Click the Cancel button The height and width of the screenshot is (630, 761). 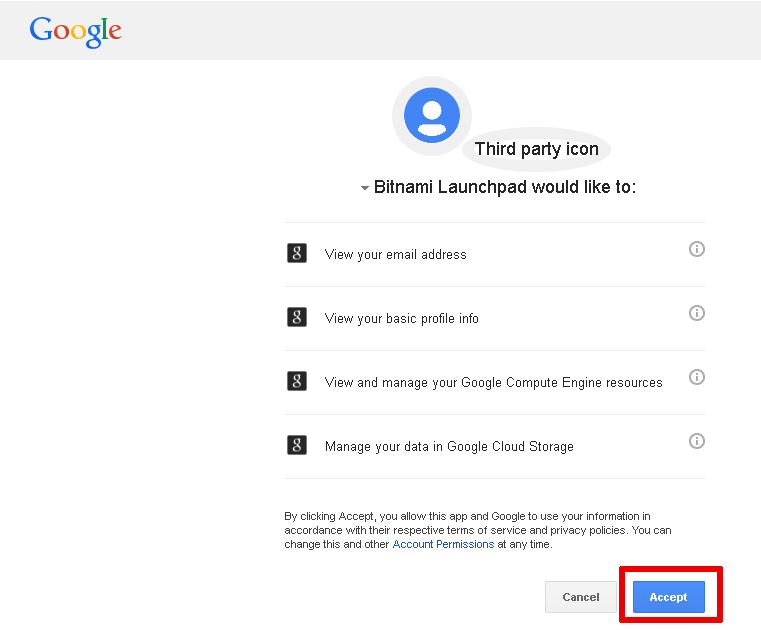[x=580, y=597]
